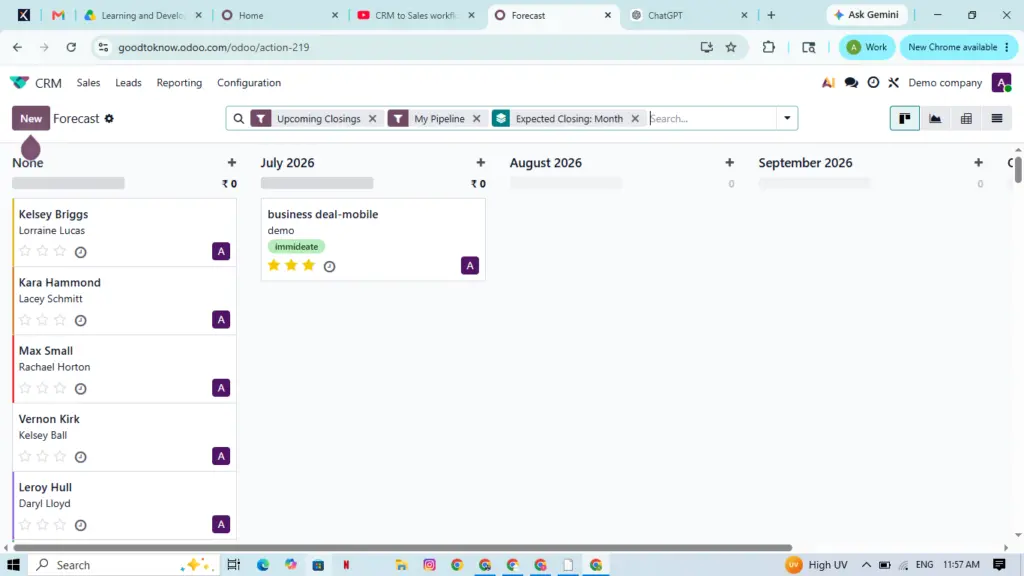The height and width of the screenshot is (576, 1024).
Task: Click salesperson avatar on business deal-mobile card
Action: [470, 265]
